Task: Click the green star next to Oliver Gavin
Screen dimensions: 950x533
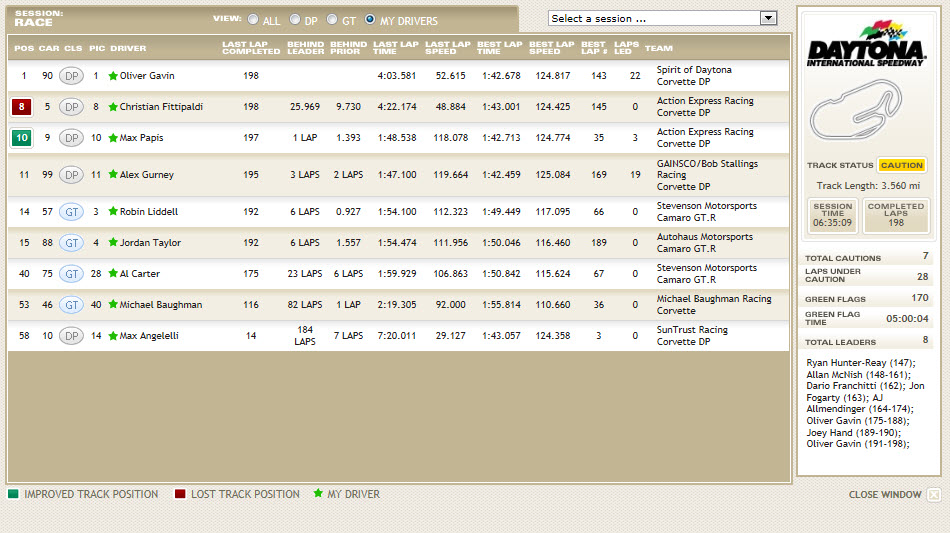Action: click(x=113, y=76)
